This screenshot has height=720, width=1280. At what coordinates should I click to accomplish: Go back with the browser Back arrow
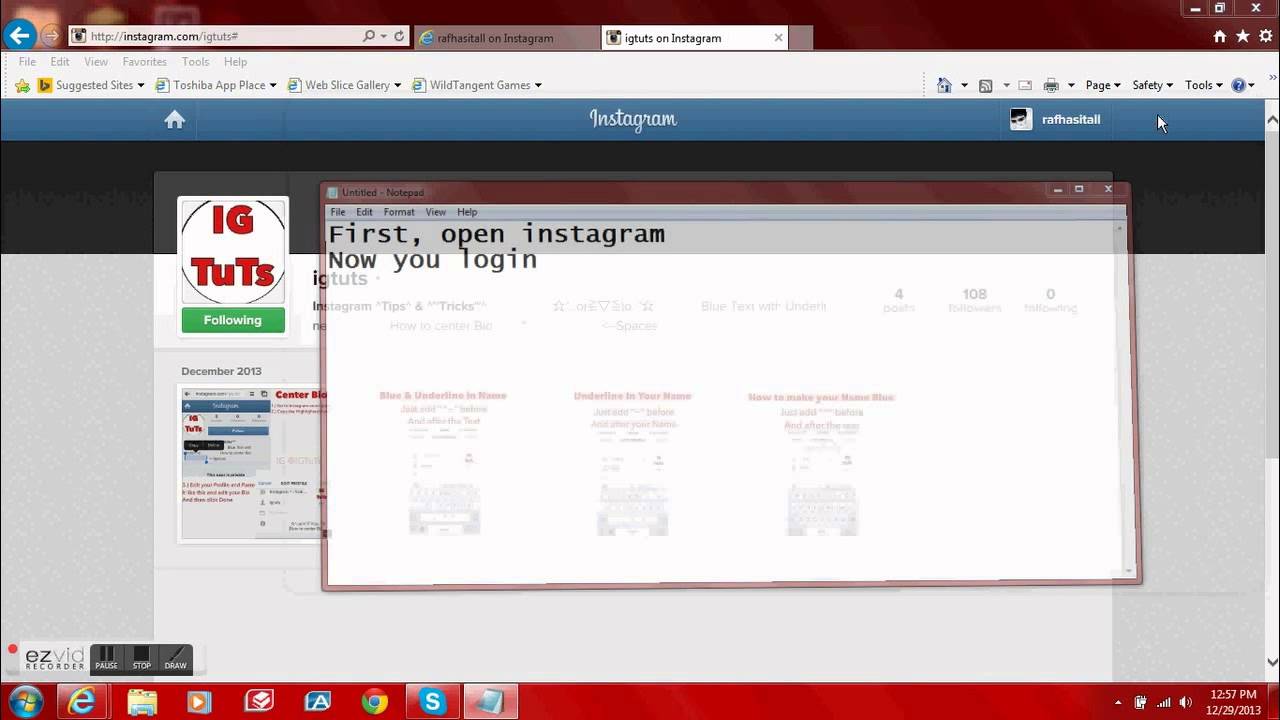point(18,36)
